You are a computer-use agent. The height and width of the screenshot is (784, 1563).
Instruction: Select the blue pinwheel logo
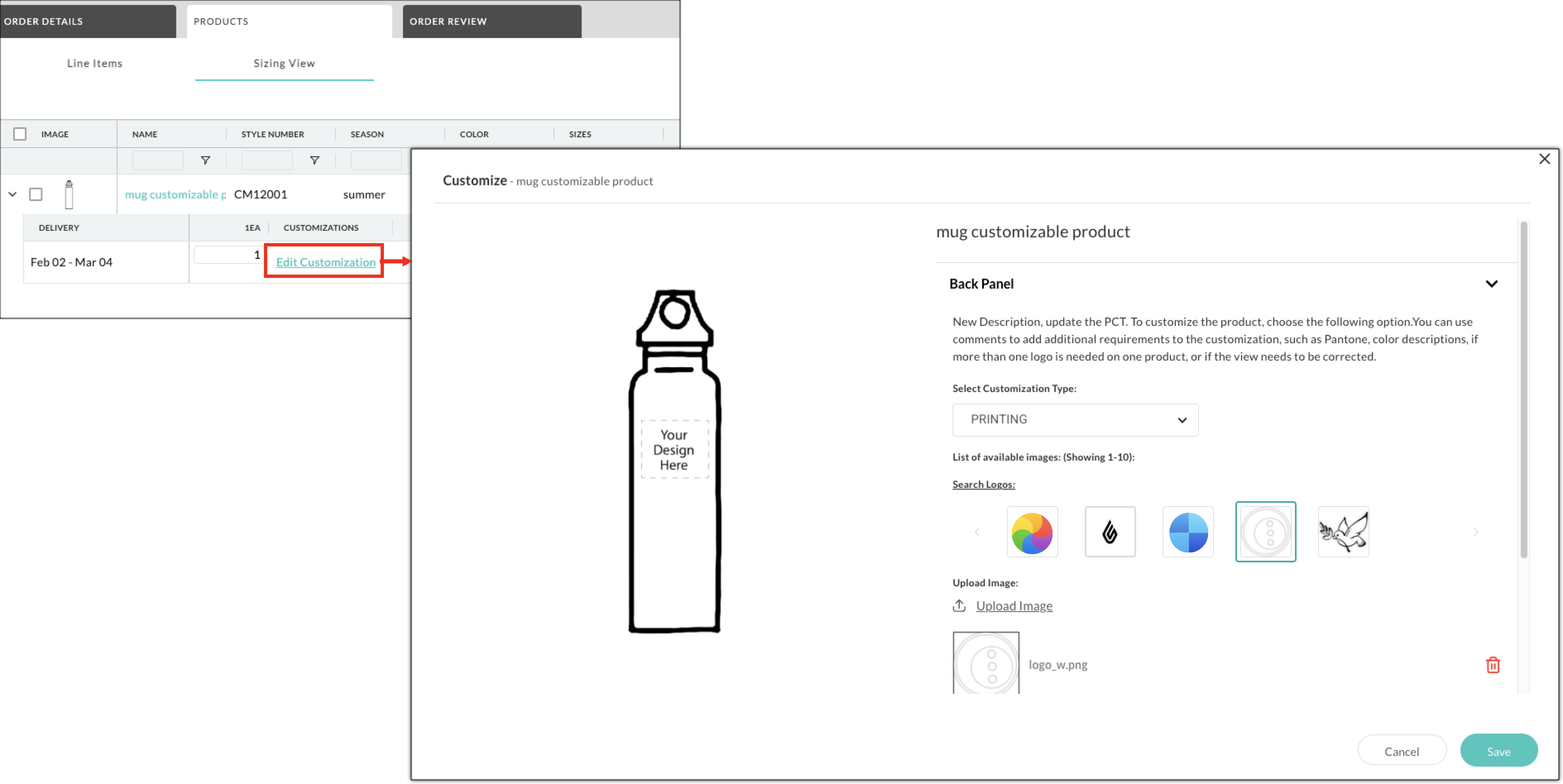1187,532
